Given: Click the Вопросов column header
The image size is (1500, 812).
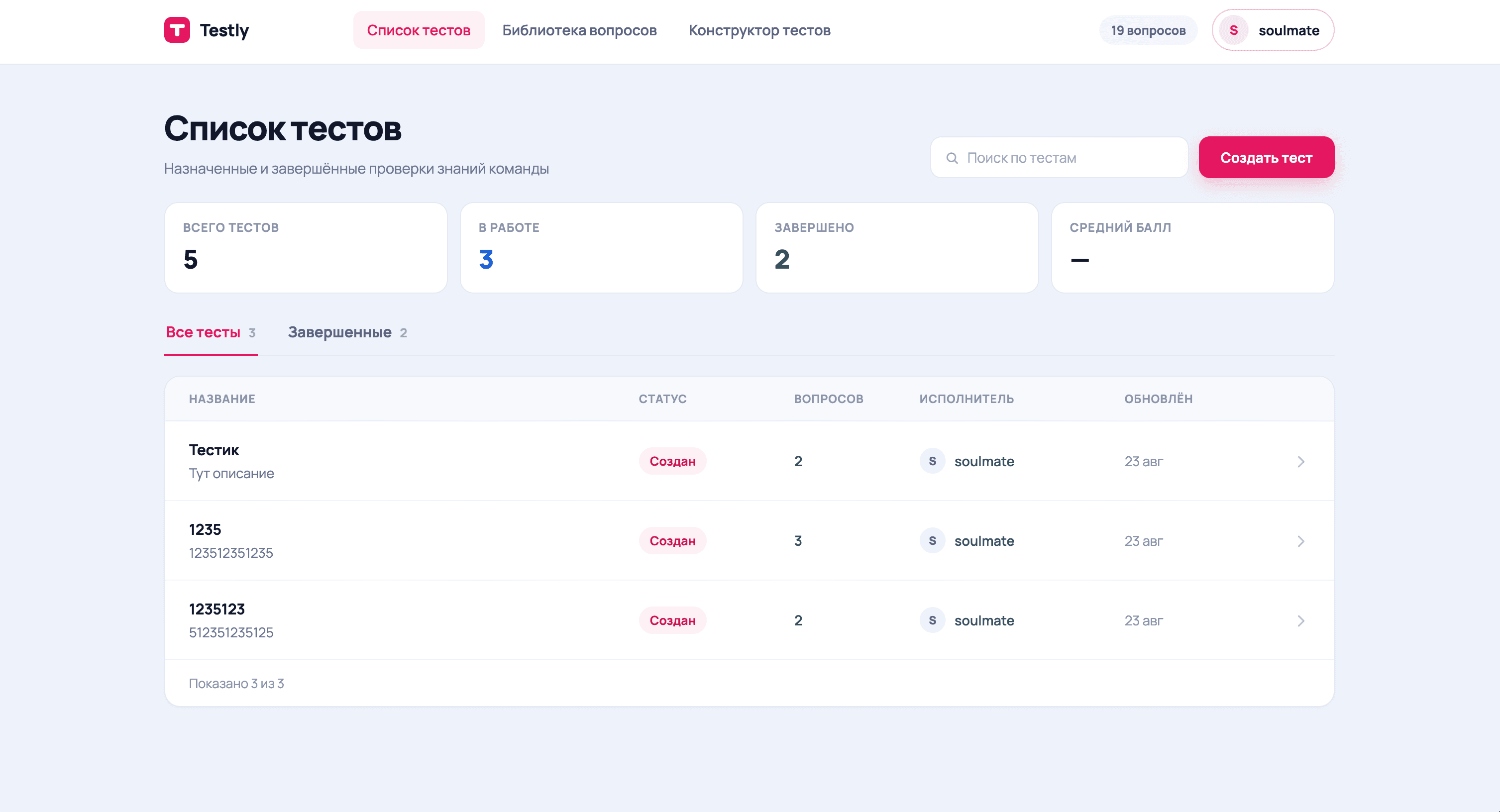Looking at the screenshot, I should click(x=829, y=399).
